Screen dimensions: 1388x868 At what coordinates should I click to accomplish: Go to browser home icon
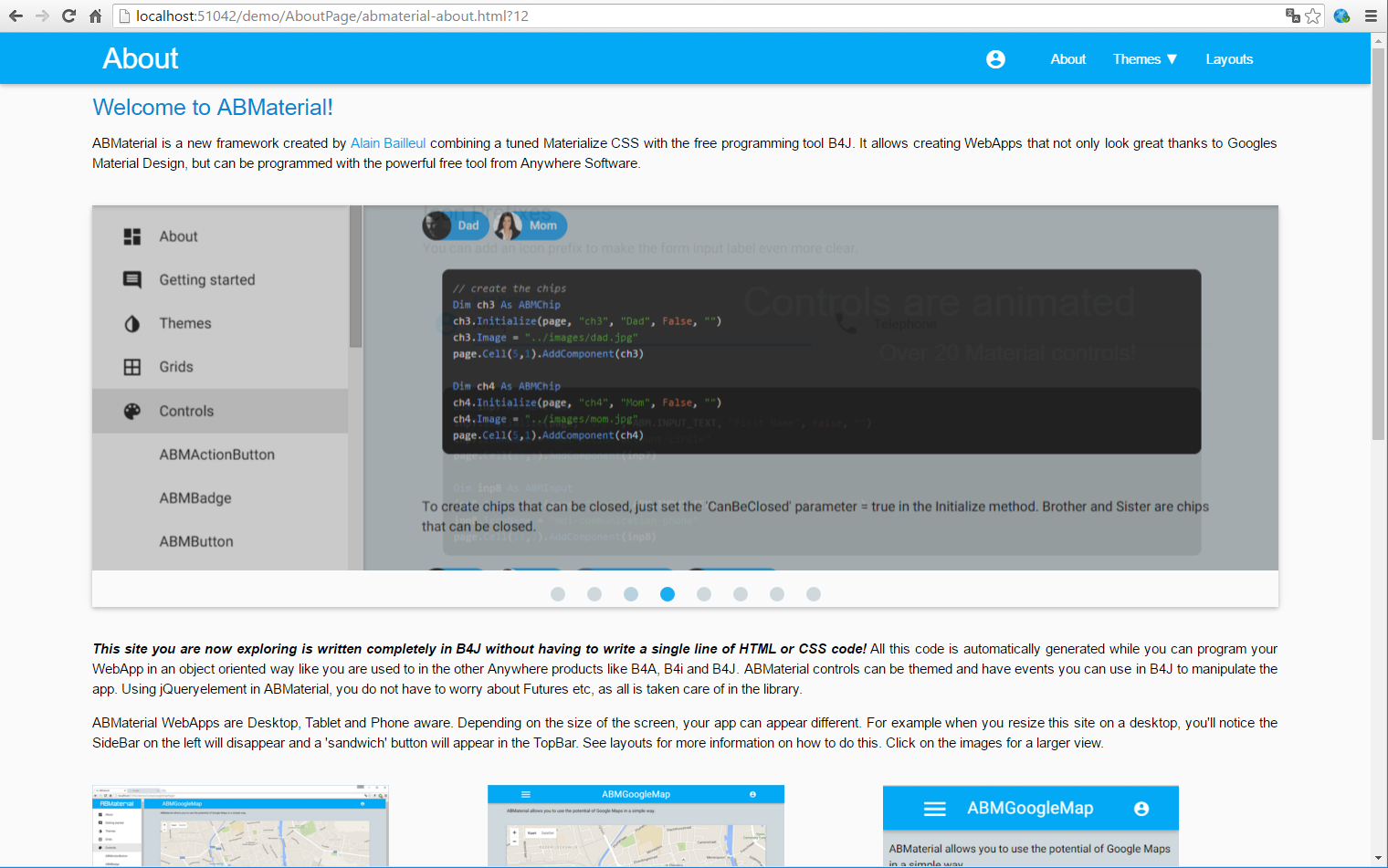click(x=95, y=16)
